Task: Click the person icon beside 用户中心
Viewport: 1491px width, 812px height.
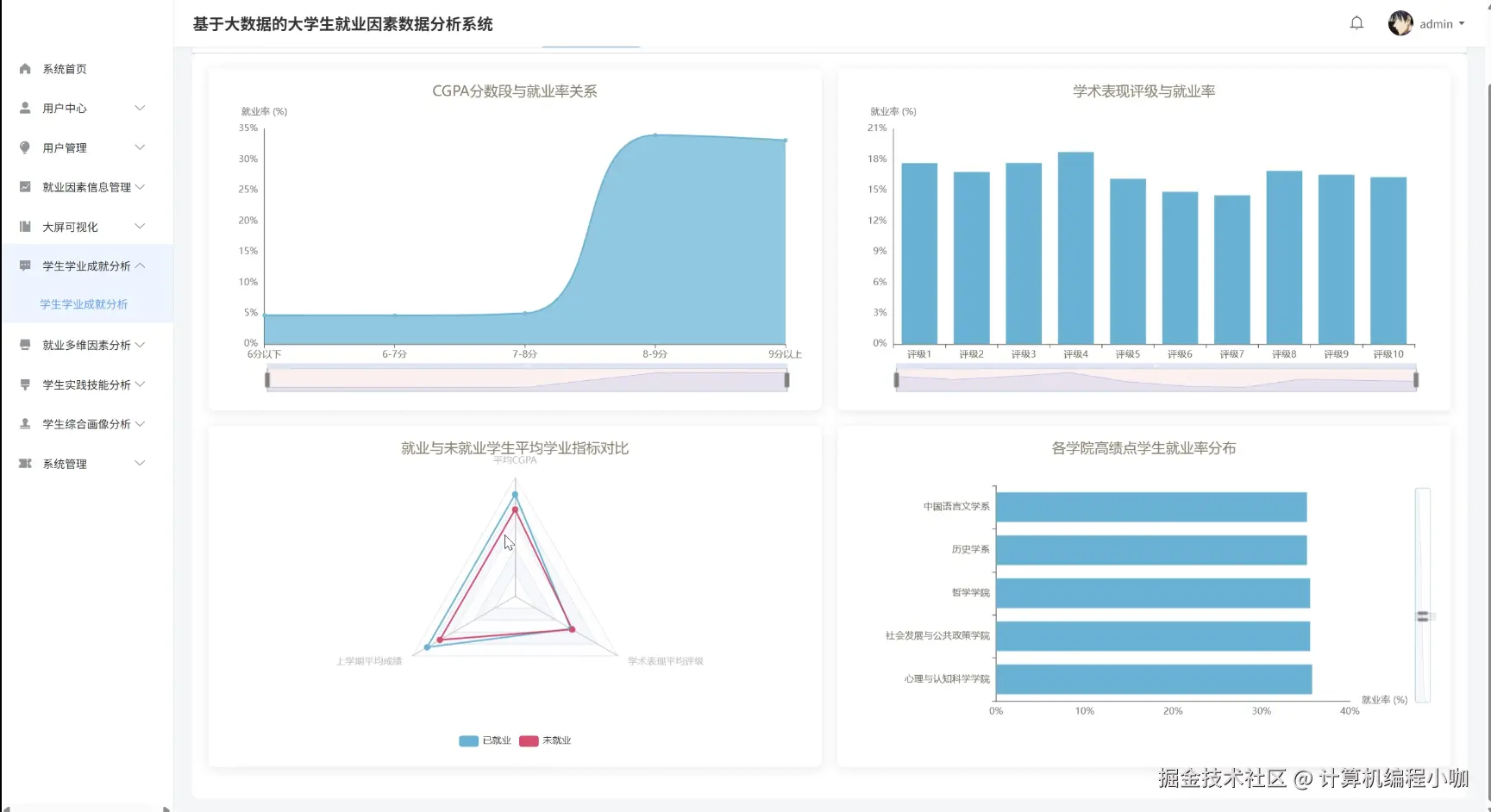Action: (25, 108)
